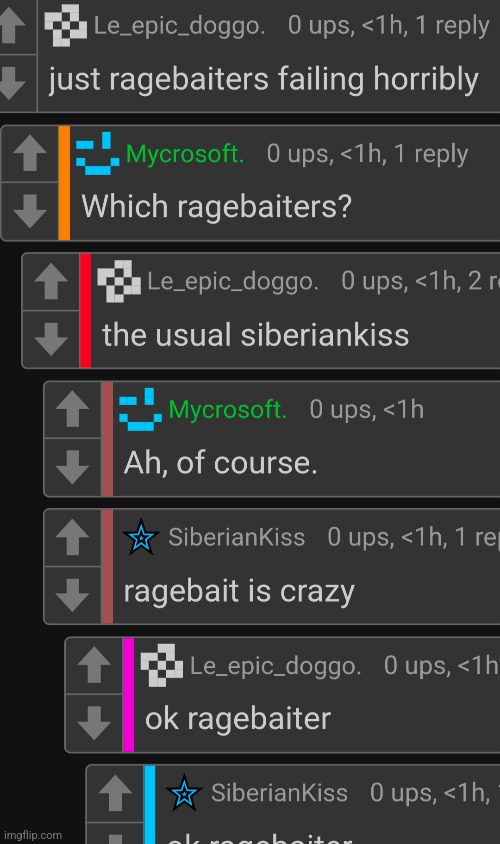Open SiberianKiss profile on "ragebait is crazy"
The width and height of the screenshot is (500, 844).
236,537
